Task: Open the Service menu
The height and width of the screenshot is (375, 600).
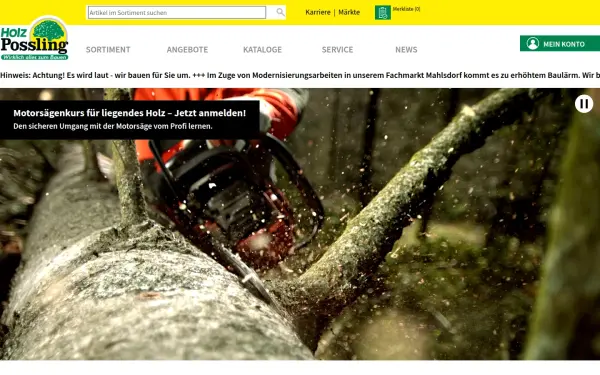Action: [337, 49]
